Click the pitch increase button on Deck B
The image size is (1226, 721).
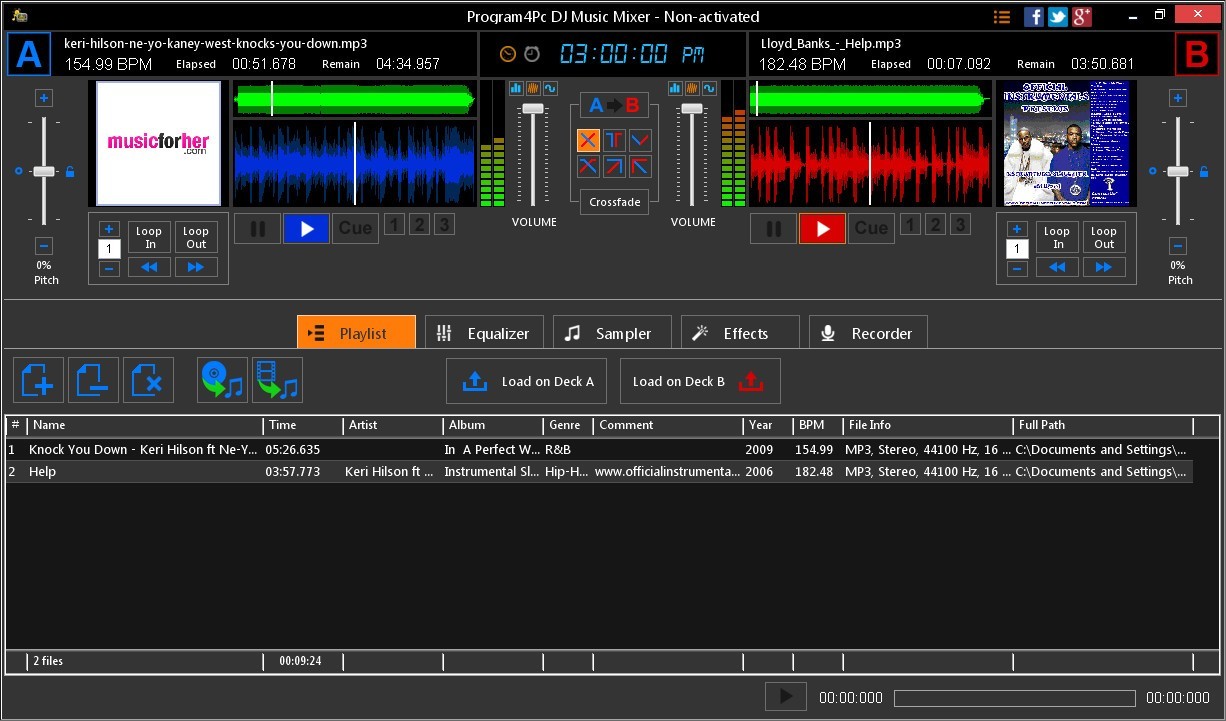coord(1177,97)
